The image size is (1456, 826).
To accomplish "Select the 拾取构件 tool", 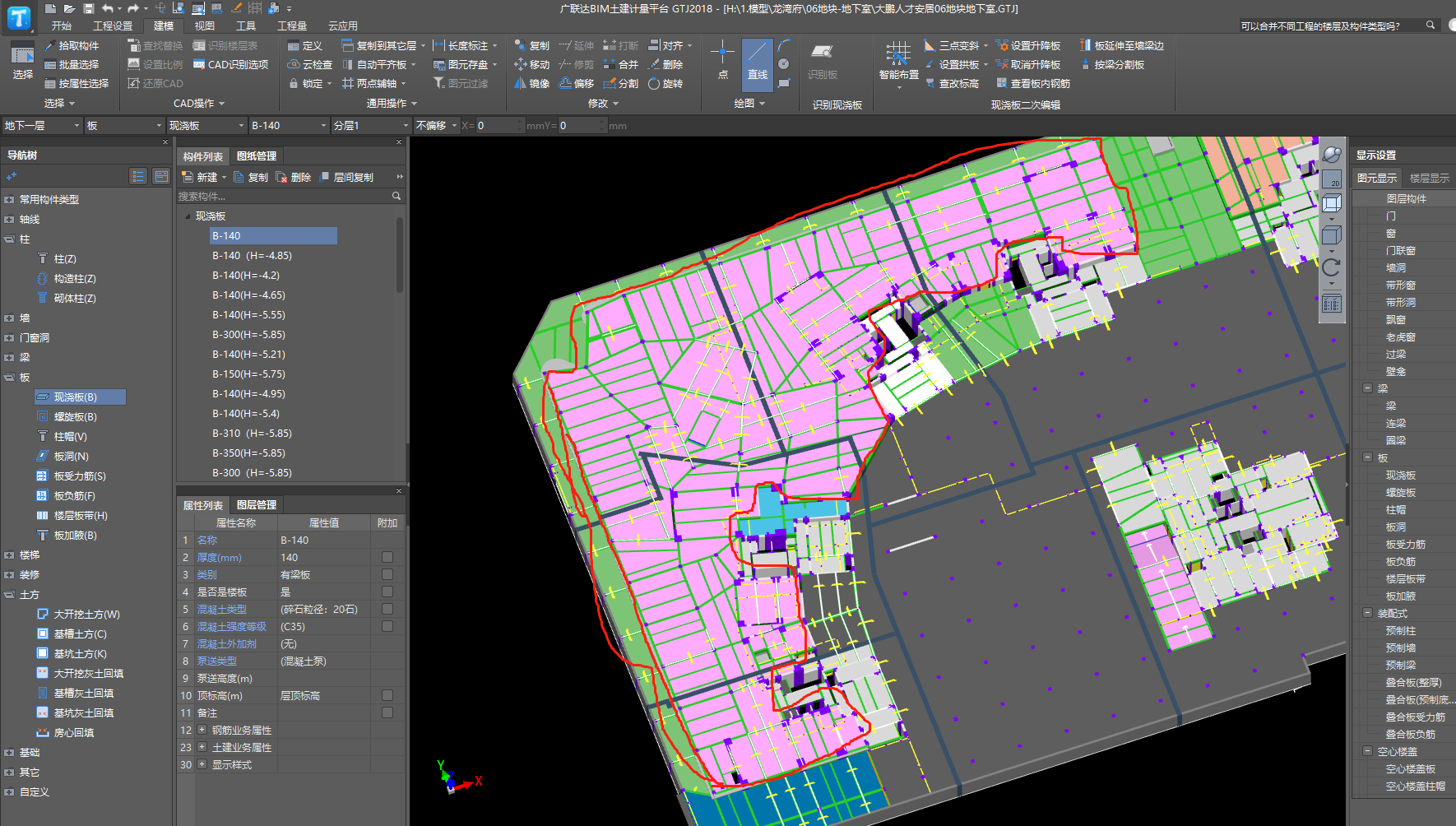I will click(72, 45).
